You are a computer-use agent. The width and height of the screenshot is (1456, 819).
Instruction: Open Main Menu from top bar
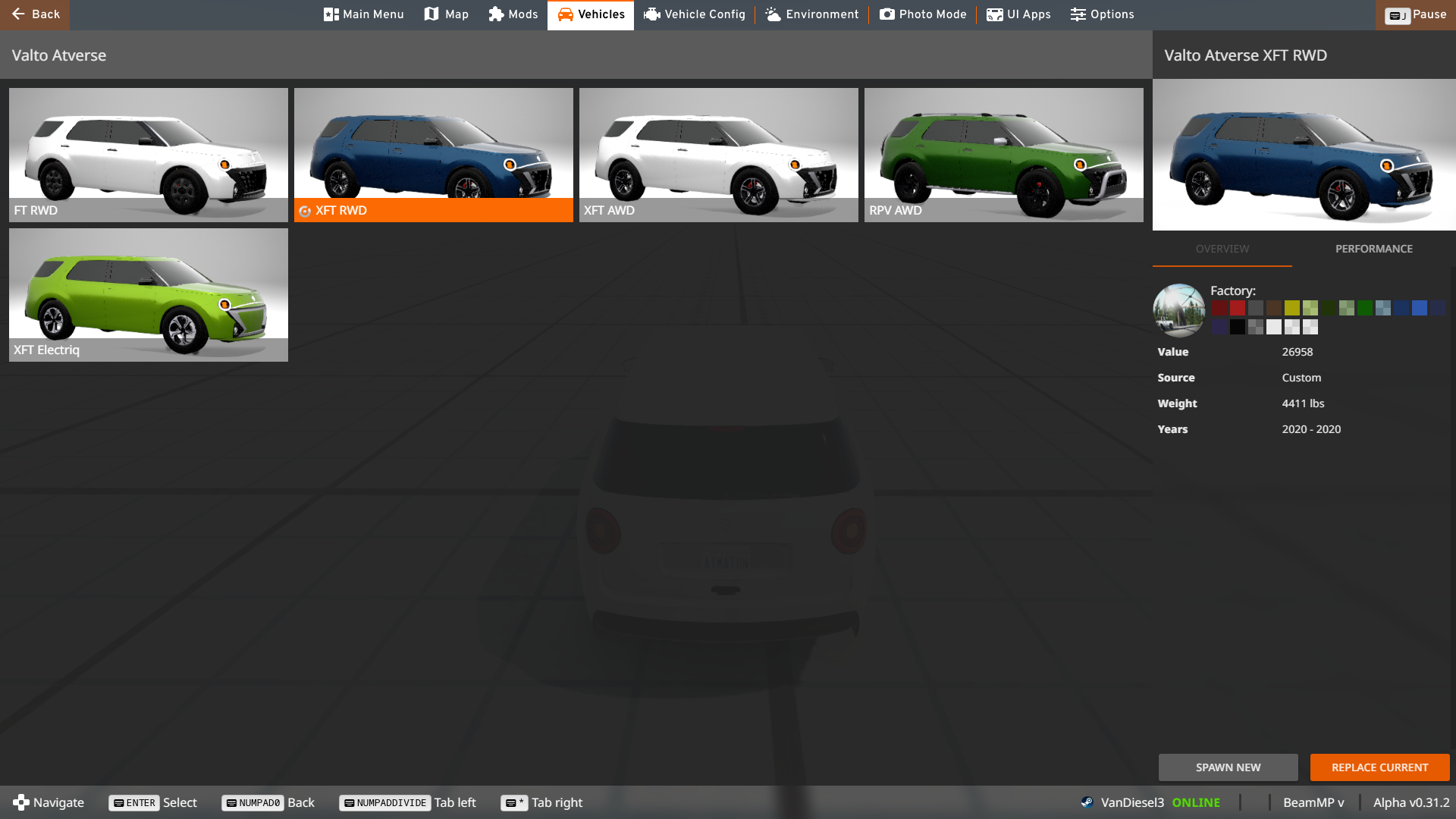363,14
